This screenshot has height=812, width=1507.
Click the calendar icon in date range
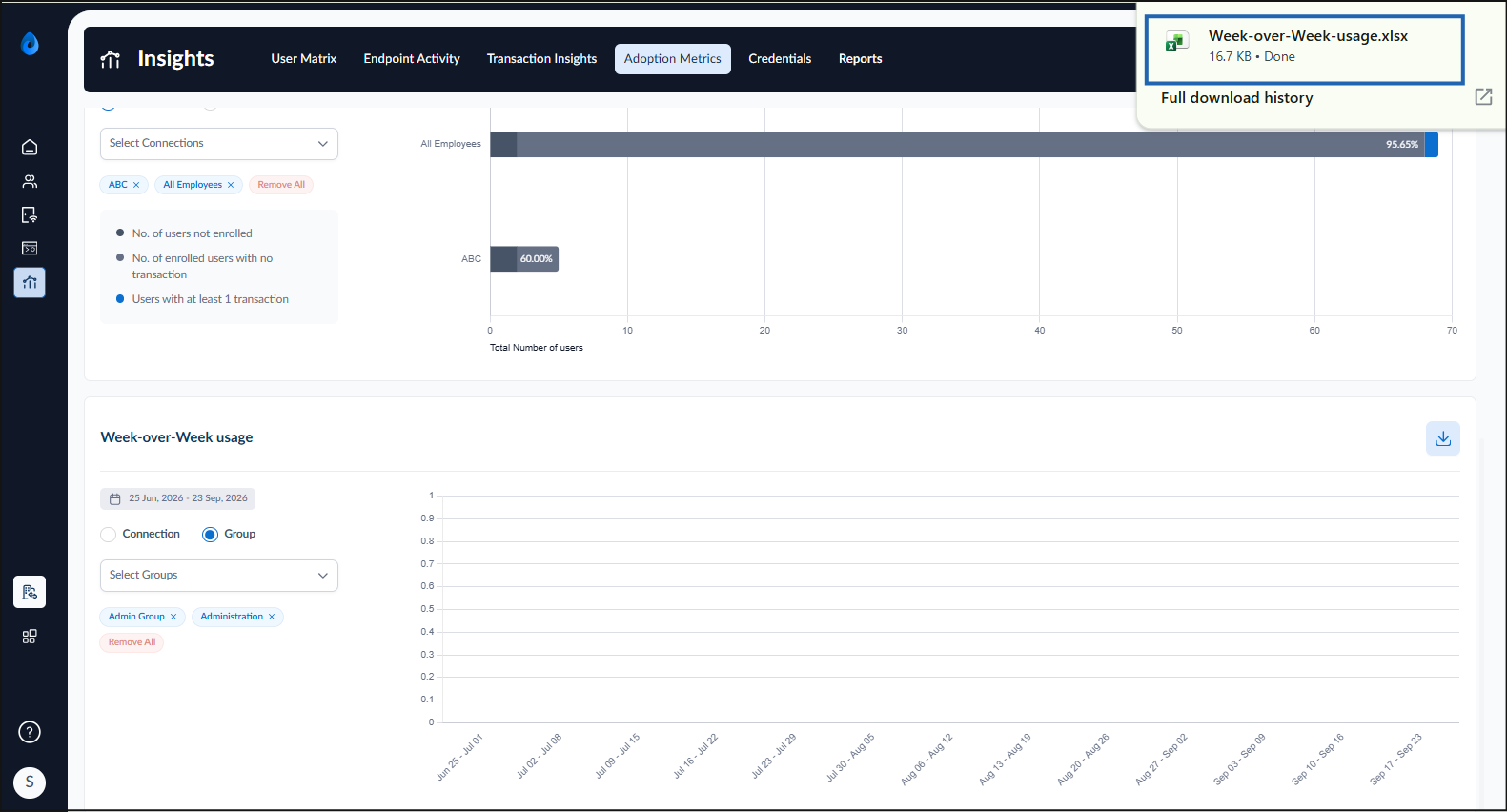115,498
